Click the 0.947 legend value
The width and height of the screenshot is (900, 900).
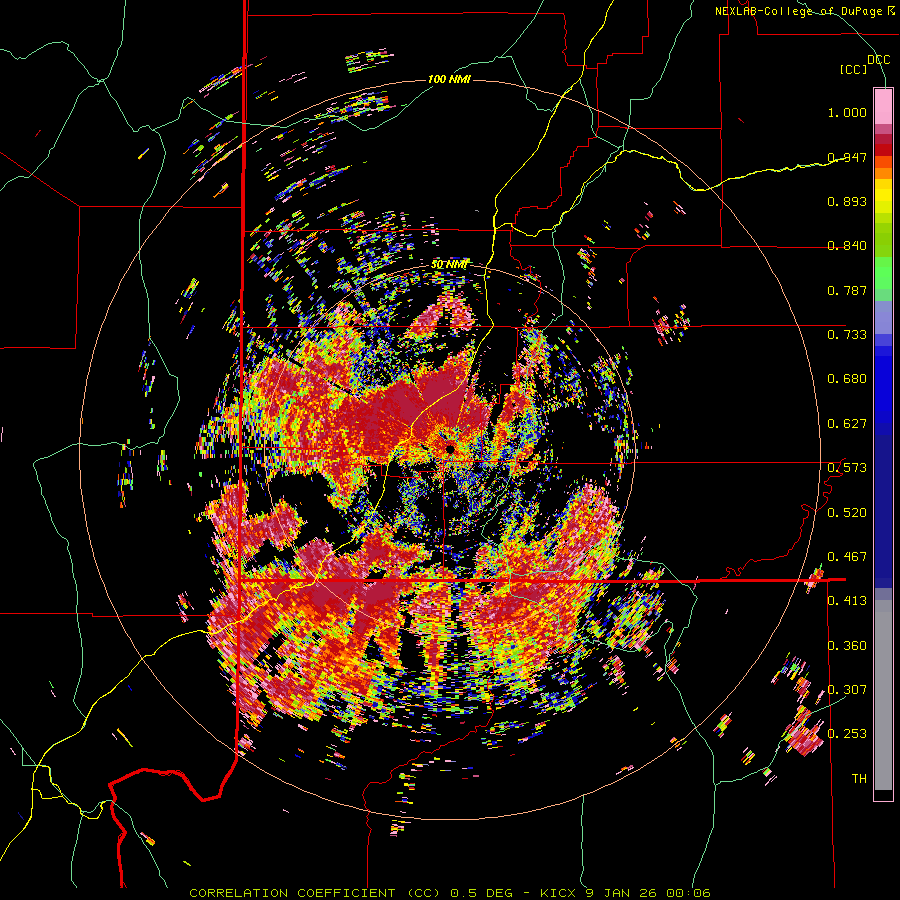[847, 157]
